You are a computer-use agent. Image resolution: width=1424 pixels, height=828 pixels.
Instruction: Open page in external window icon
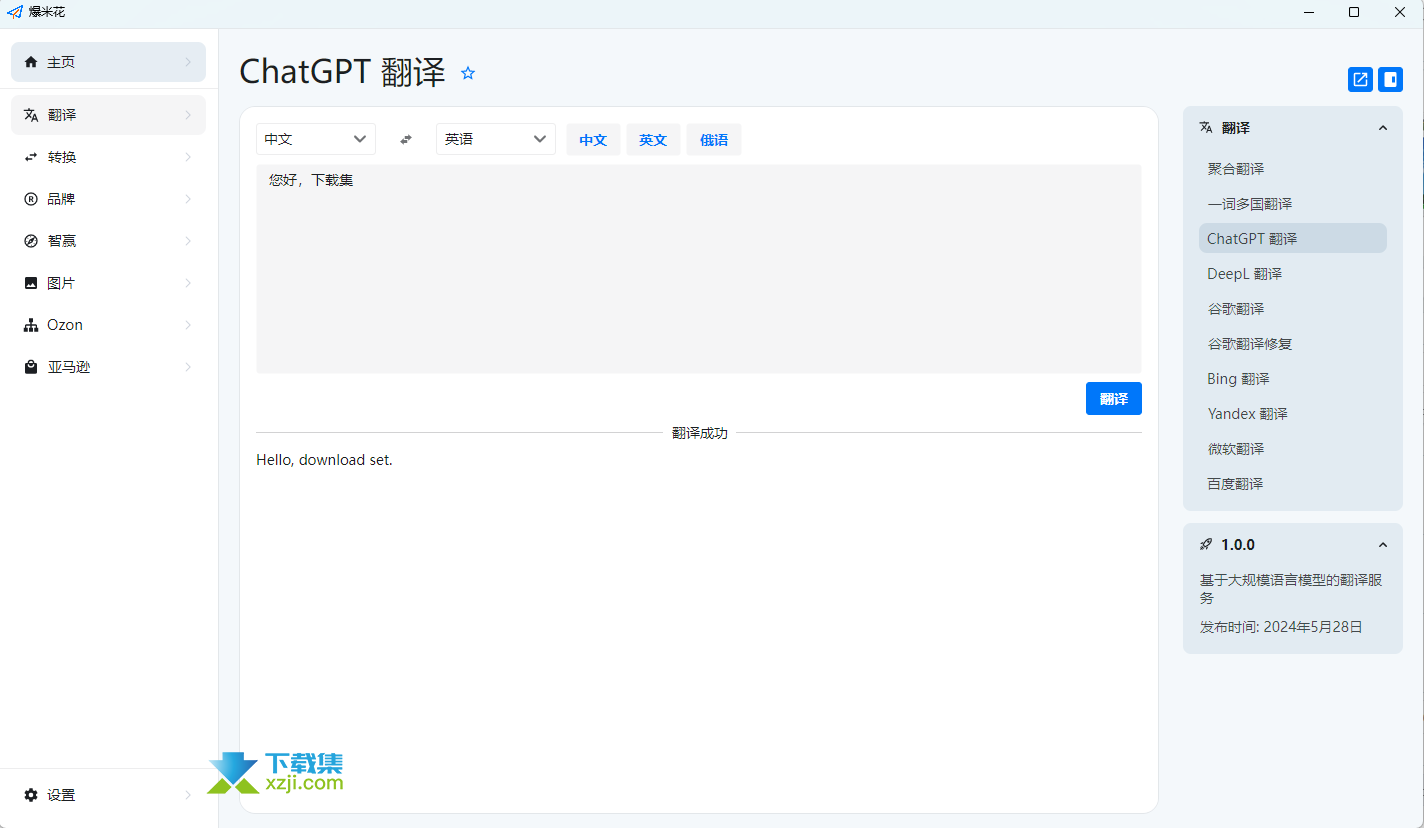point(1360,80)
